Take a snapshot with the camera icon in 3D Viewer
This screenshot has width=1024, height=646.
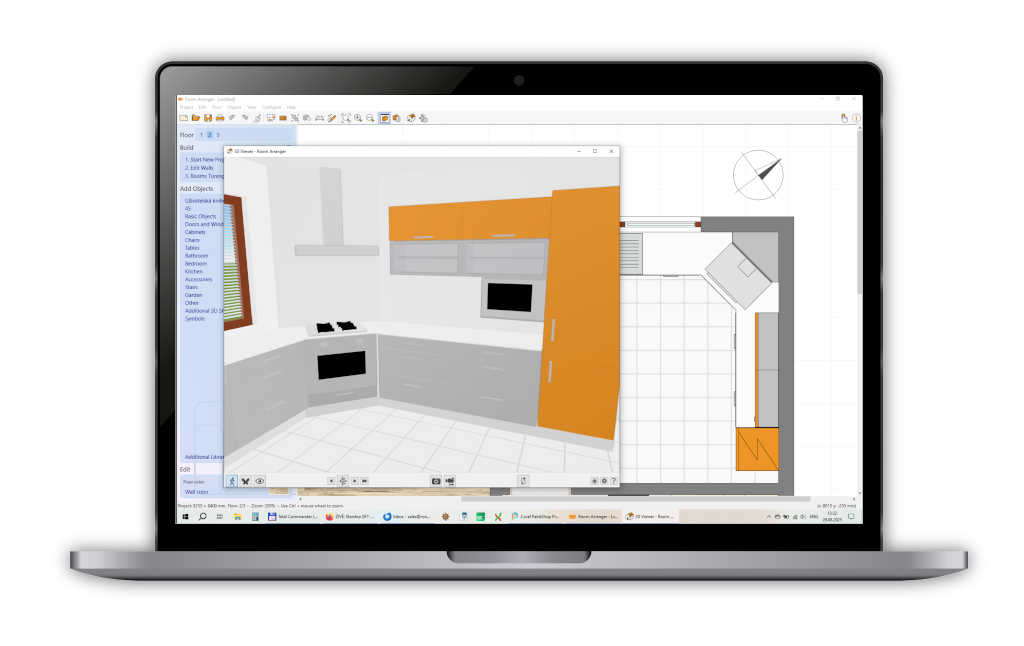(x=436, y=479)
